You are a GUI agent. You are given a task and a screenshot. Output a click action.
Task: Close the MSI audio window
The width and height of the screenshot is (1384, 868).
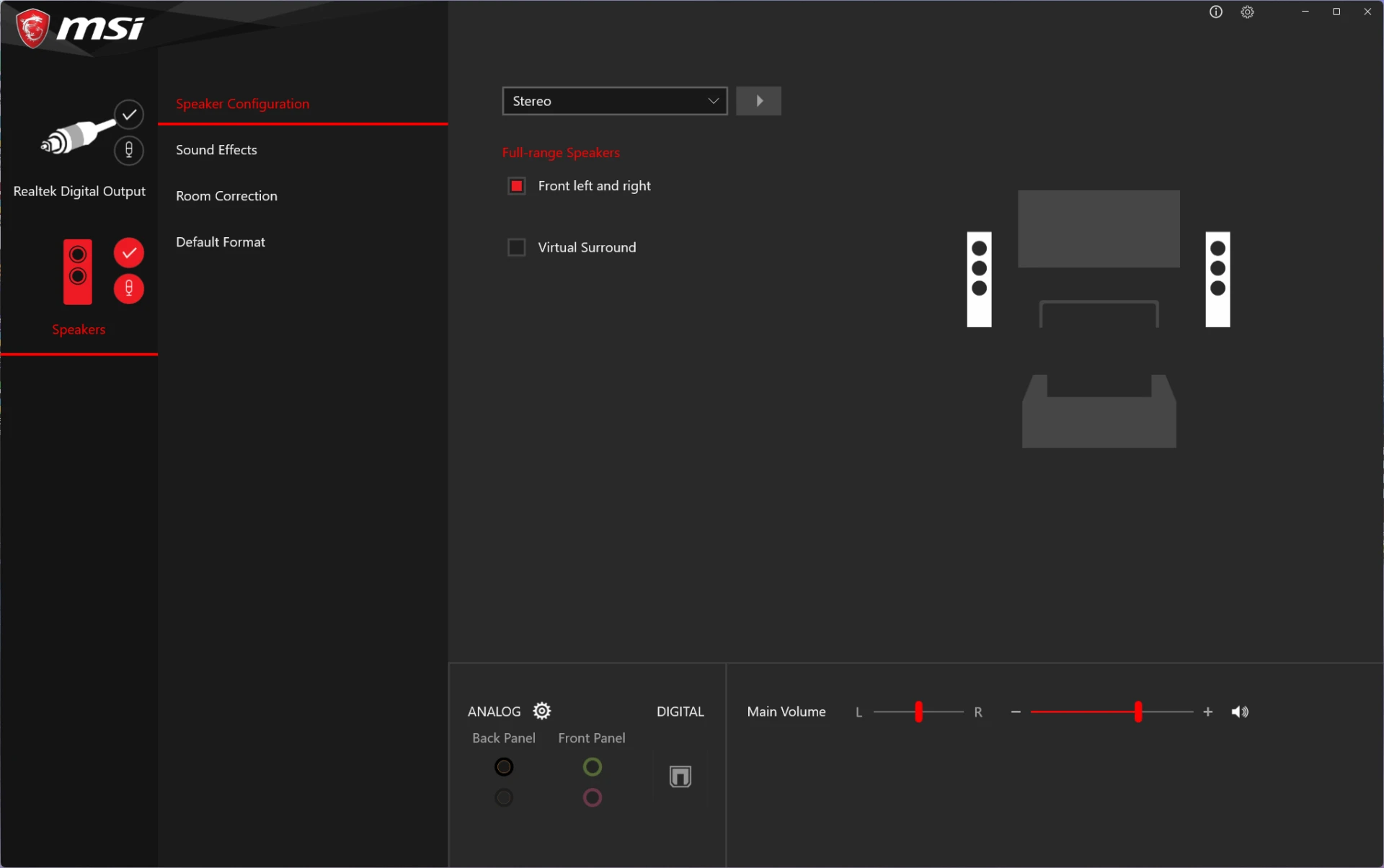tap(1367, 12)
